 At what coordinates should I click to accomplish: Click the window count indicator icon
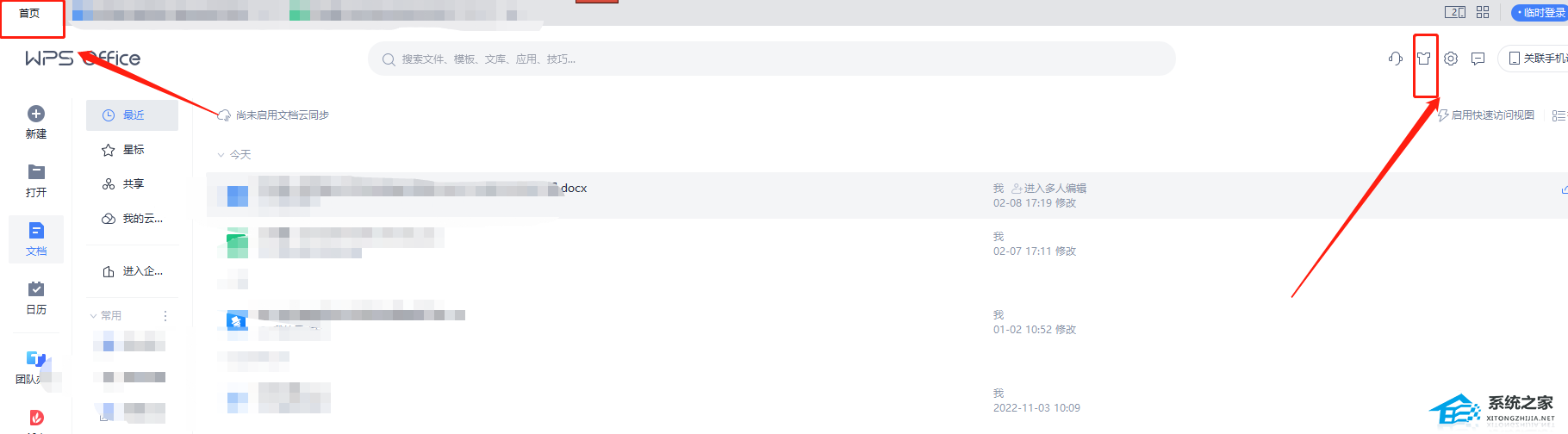[1455, 12]
